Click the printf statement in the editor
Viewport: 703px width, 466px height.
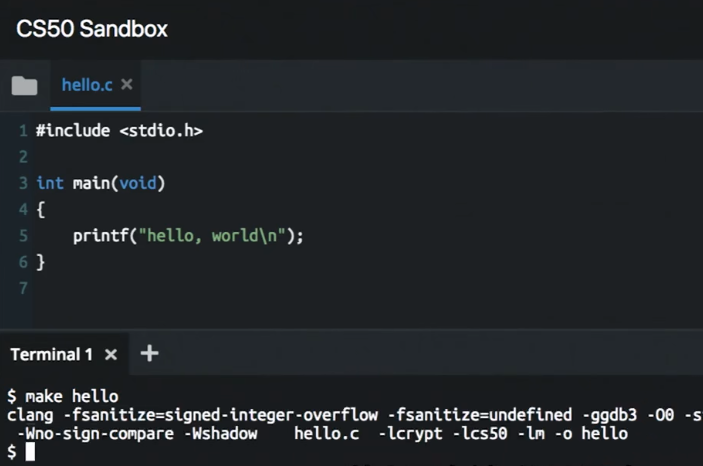(188, 236)
